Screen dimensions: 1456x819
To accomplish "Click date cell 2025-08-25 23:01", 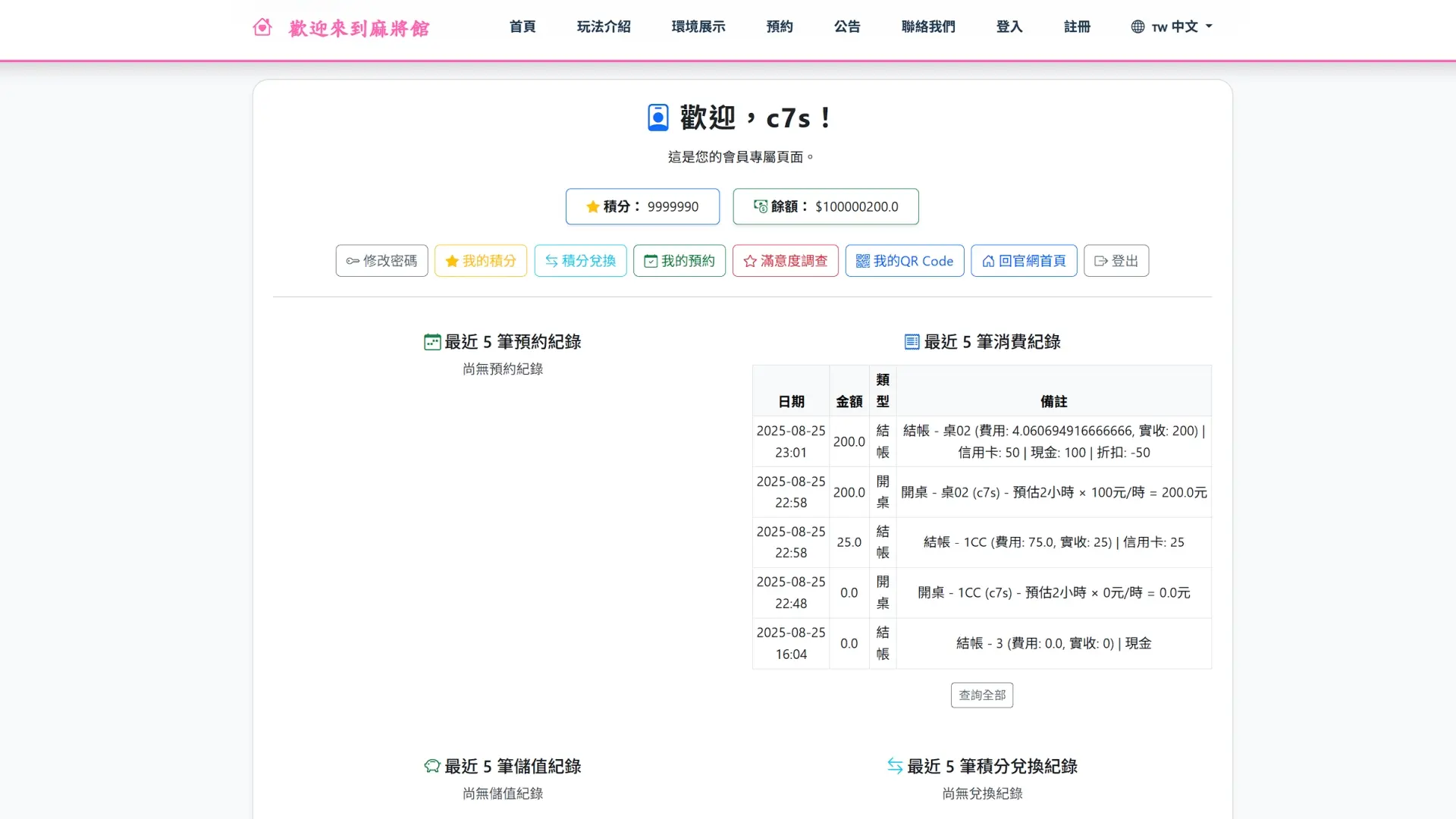I will point(791,441).
